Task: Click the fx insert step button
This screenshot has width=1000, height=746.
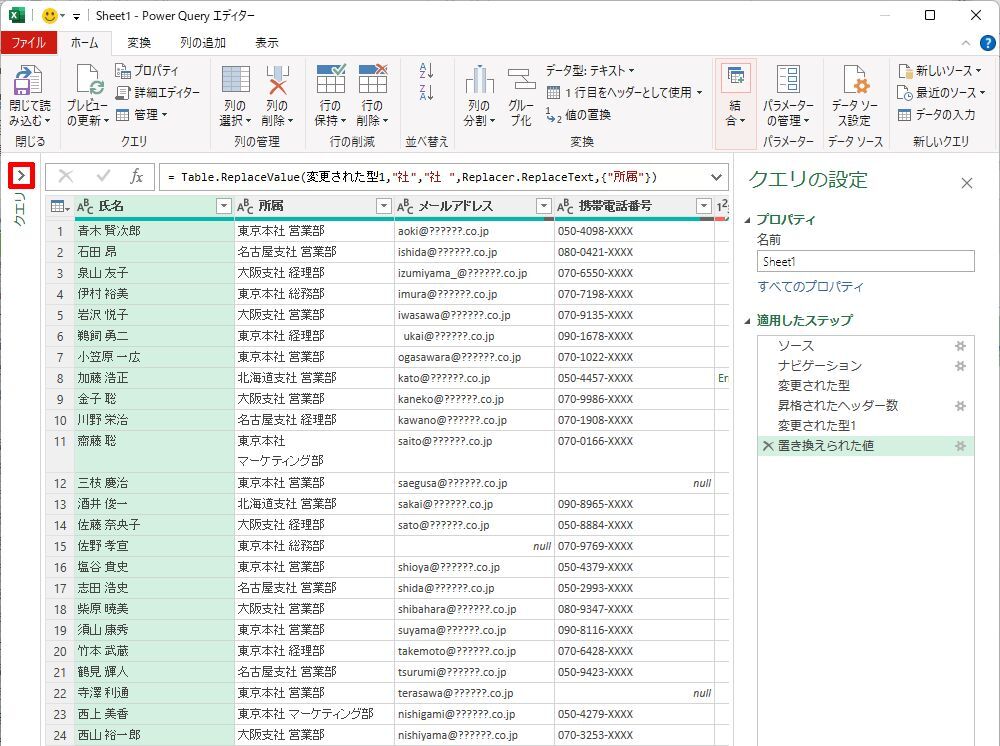Action: [136, 177]
